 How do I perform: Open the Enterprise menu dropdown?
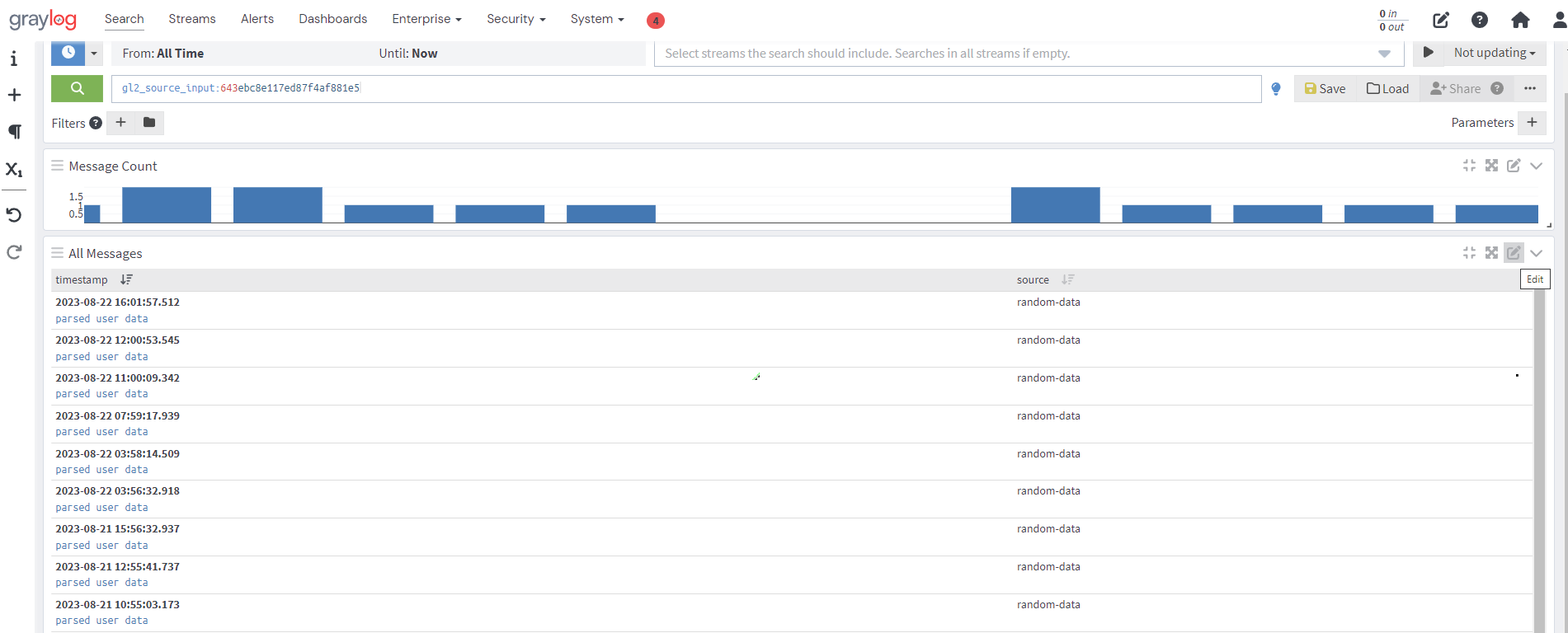pyautogui.click(x=426, y=19)
